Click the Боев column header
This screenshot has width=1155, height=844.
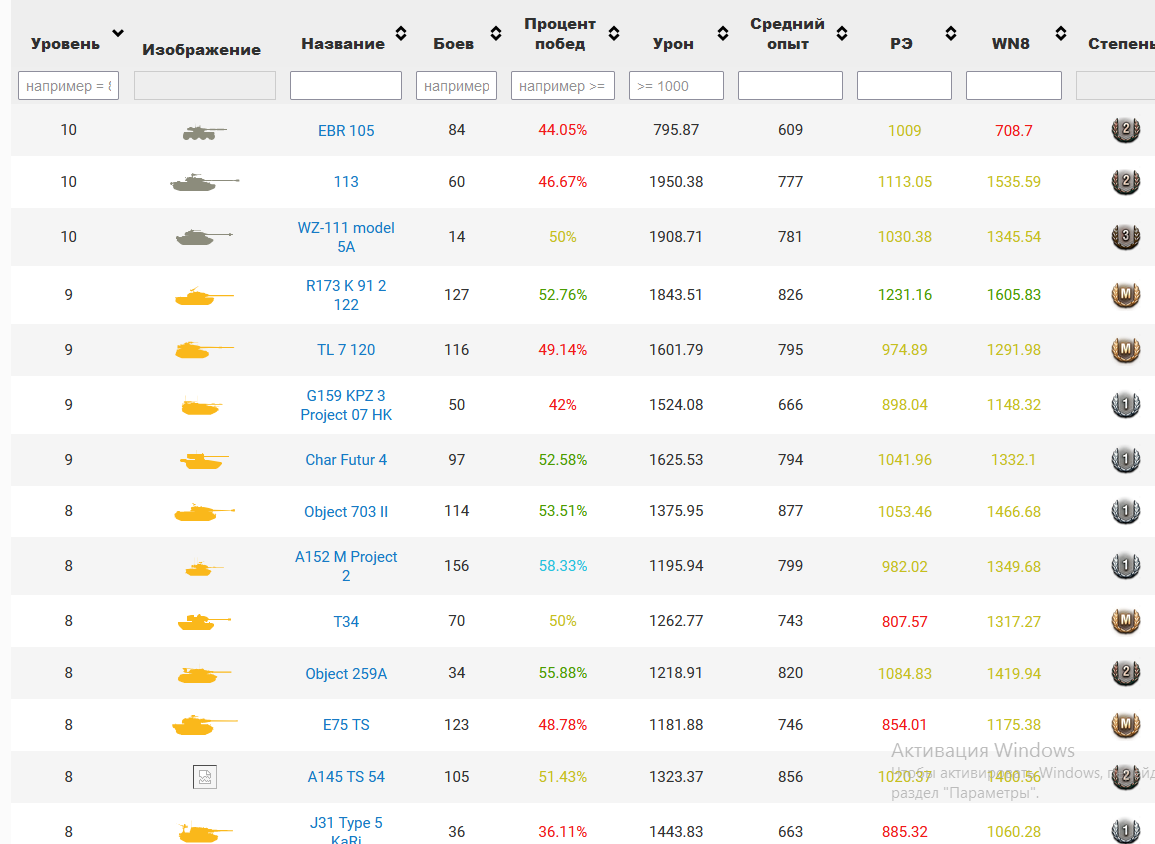pos(453,44)
